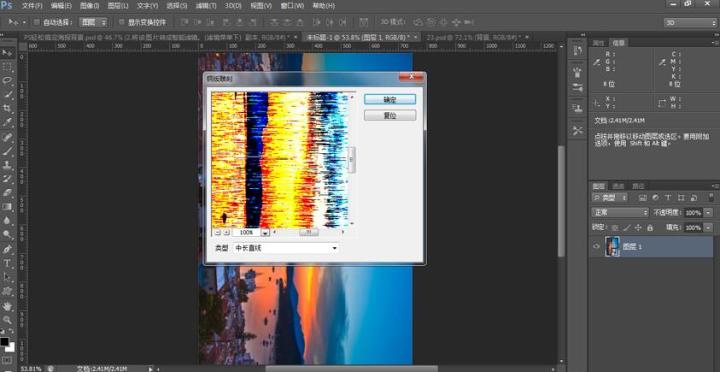The image size is (720, 372).
Task: Switch to the 路径 panel tab
Action: (x=638, y=186)
